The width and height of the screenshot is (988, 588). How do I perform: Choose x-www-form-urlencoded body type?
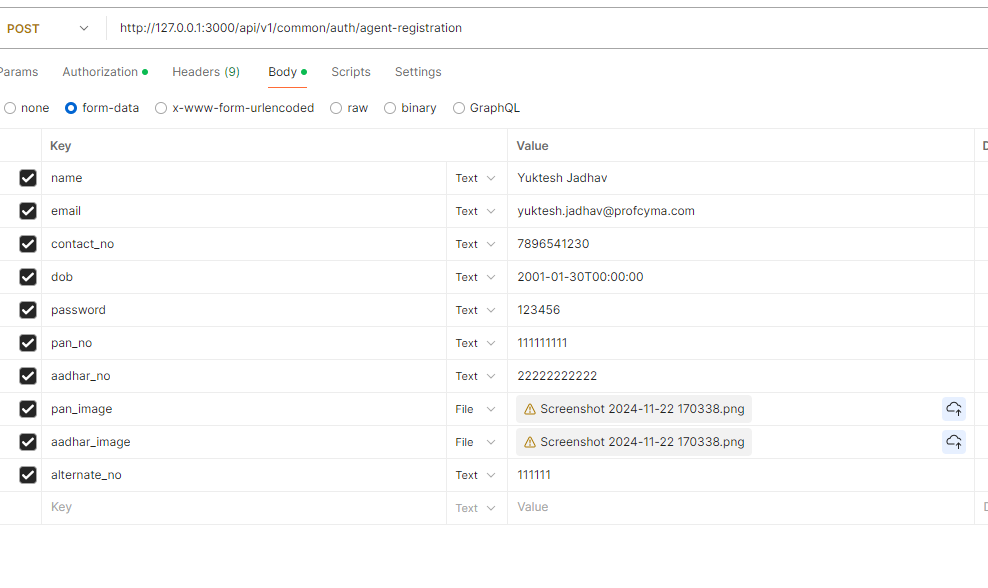tap(161, 108)
